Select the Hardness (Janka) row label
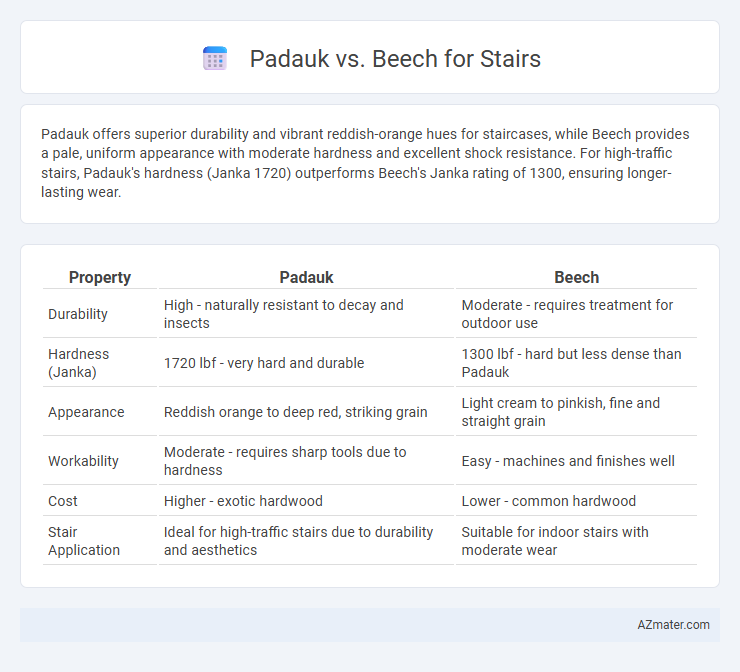 (x=78, y=363)
